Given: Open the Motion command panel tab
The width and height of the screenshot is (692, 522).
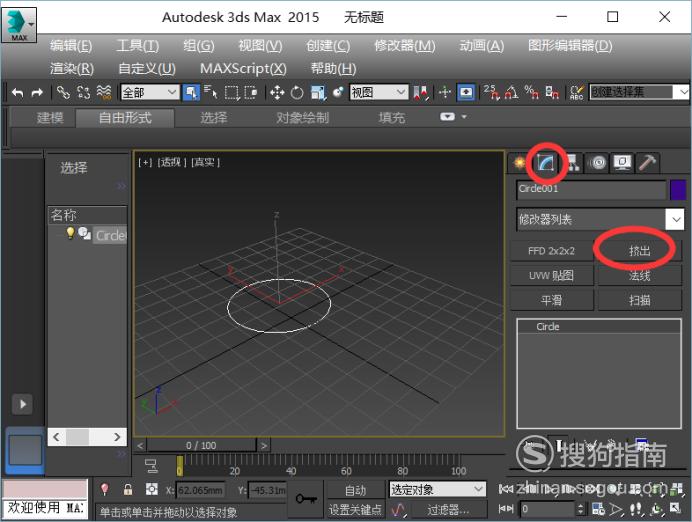Looking at the screenshot, I should click(598, 163).
